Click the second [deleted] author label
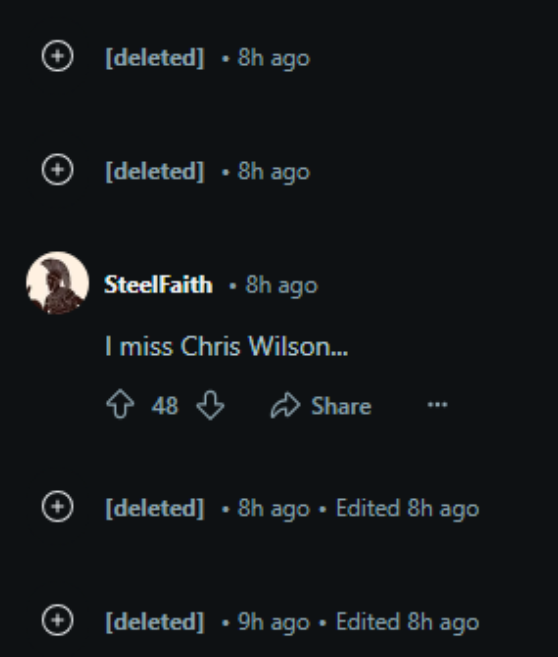 (155, 171)
